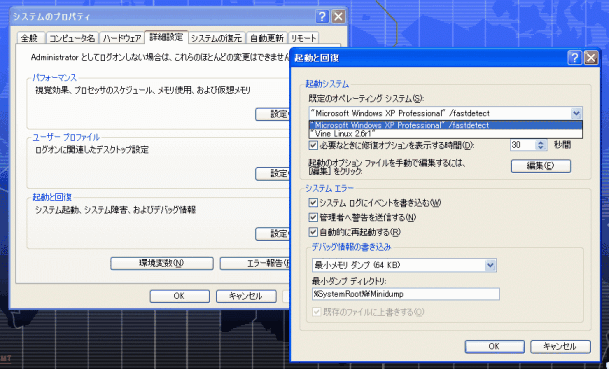Image resolution: width=609 pixels, height=369 pixels.
Task: Click the 編集(E) button
Action: click(x=541, y=166)
